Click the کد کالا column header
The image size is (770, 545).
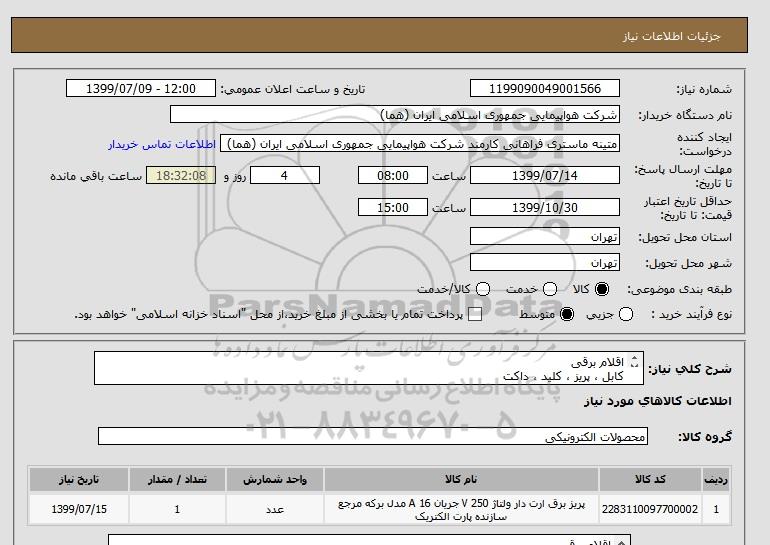[x=650, y=479]
